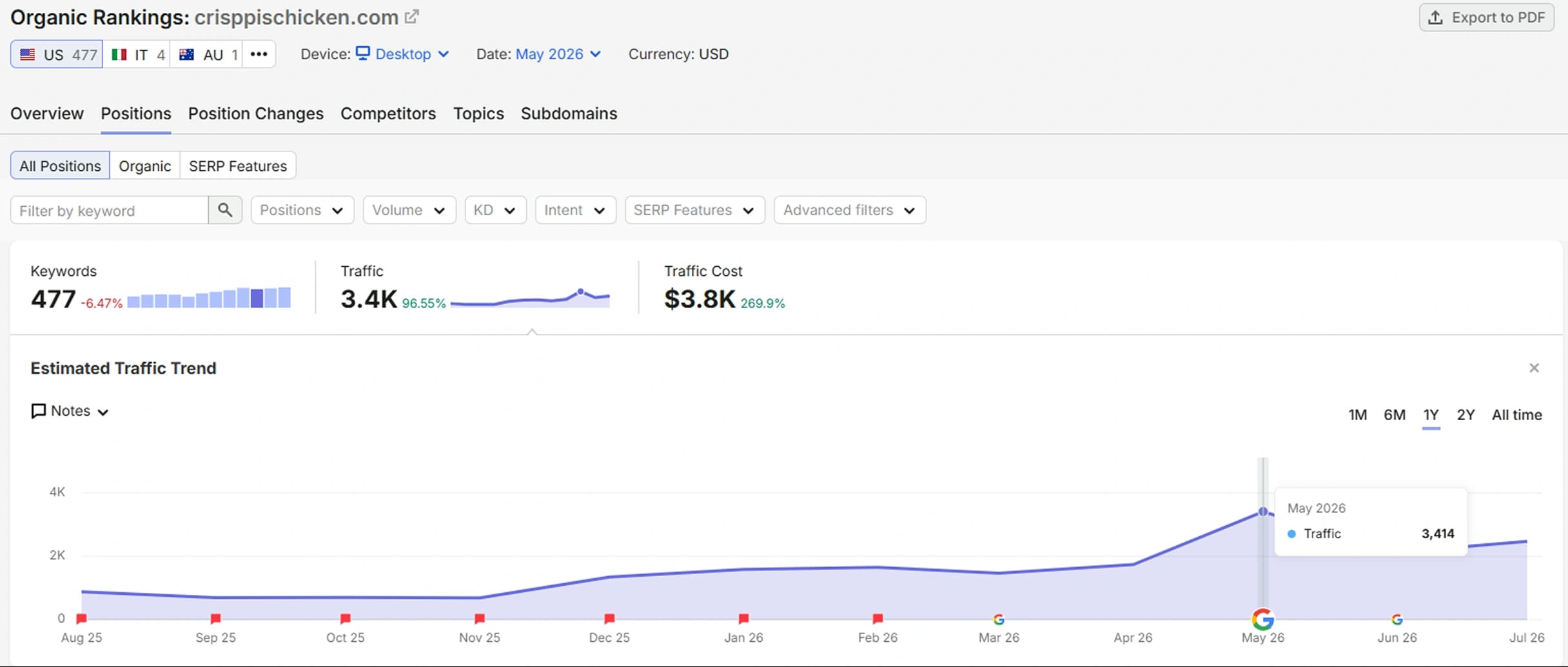Open the SERP Features filter dropdown
Screen dimensions: 1568x667
(695, 210)
